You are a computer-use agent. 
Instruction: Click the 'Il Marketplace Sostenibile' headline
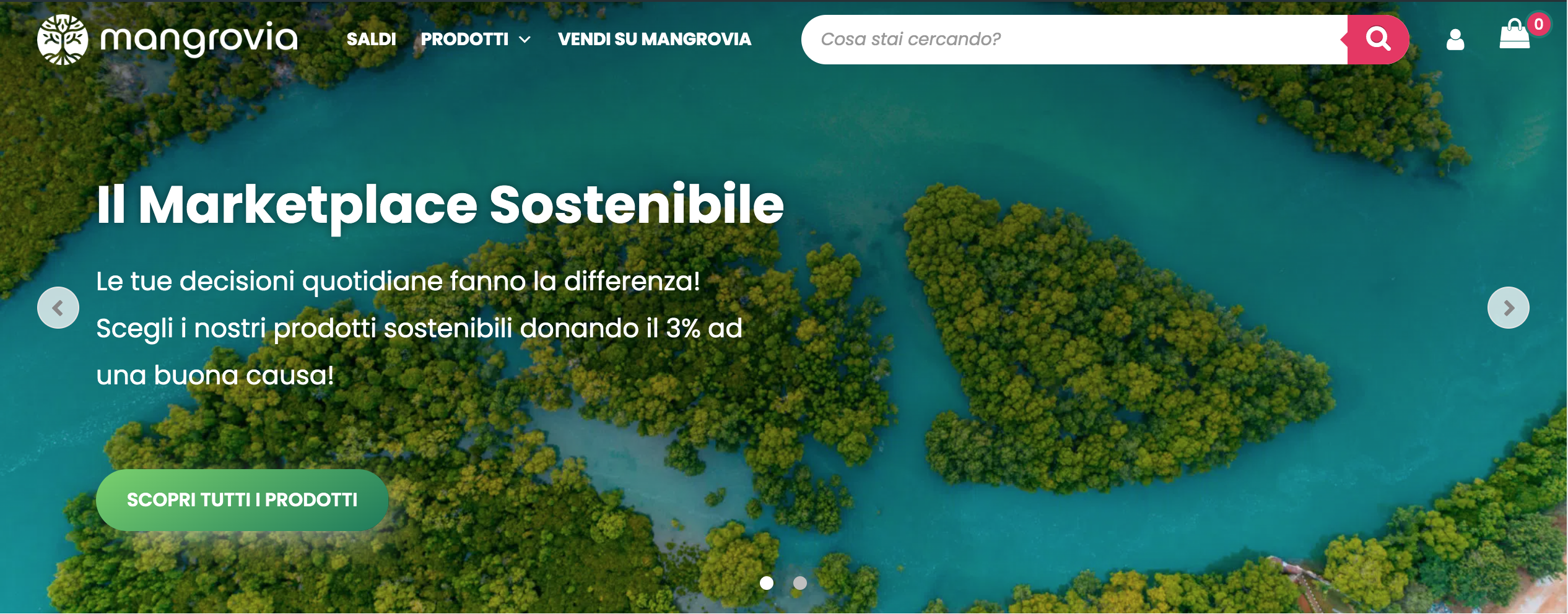click(440, 205)
